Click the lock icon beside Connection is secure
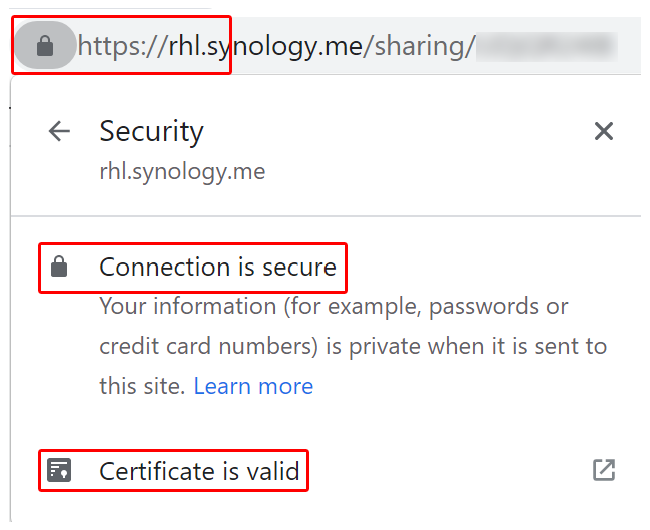Screen dimensions: 650x530 pos(59,266)
